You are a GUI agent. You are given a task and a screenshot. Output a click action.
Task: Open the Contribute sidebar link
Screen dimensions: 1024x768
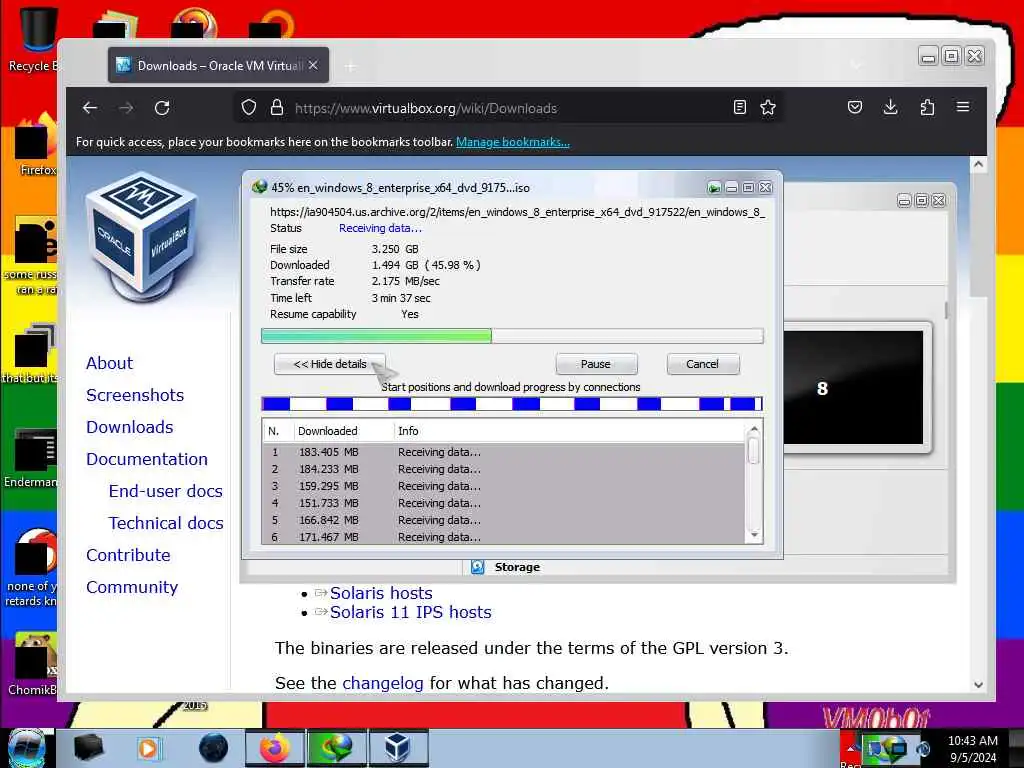click(x=128, y=555)
